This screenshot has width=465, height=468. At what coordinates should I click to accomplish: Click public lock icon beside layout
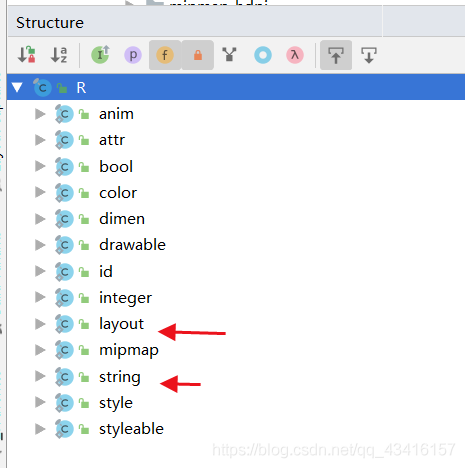pos(84,324)
